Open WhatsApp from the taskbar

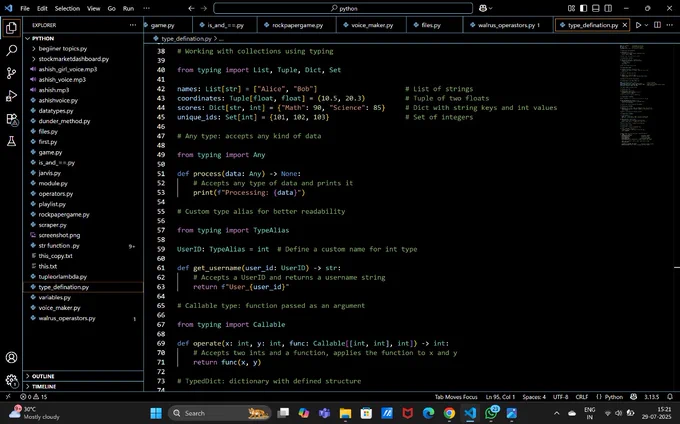(491, 413)
